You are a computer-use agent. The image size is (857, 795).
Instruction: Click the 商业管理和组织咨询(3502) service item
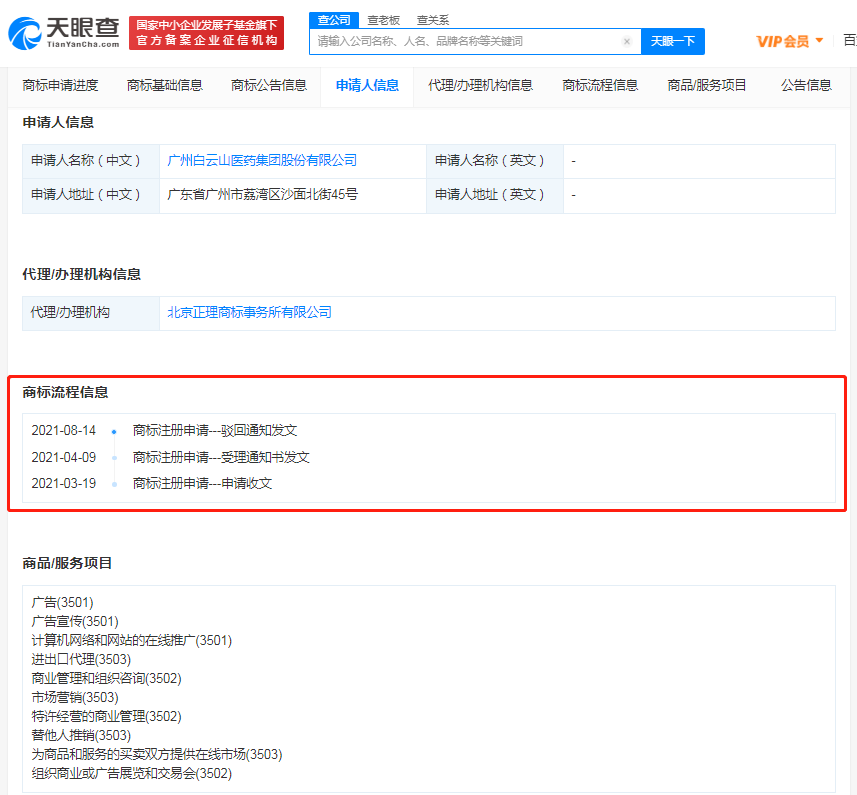point(107,679)
